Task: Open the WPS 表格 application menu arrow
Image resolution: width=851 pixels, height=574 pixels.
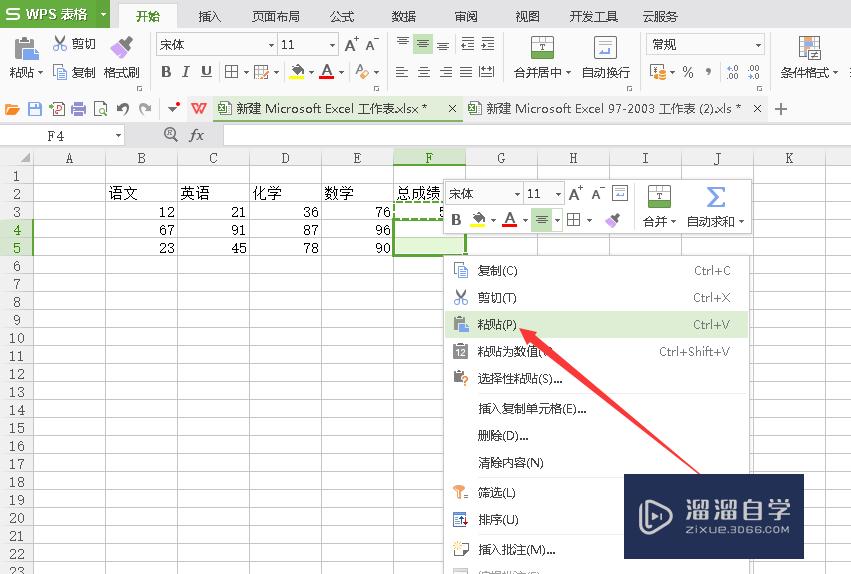Action: tap(103, 14)
